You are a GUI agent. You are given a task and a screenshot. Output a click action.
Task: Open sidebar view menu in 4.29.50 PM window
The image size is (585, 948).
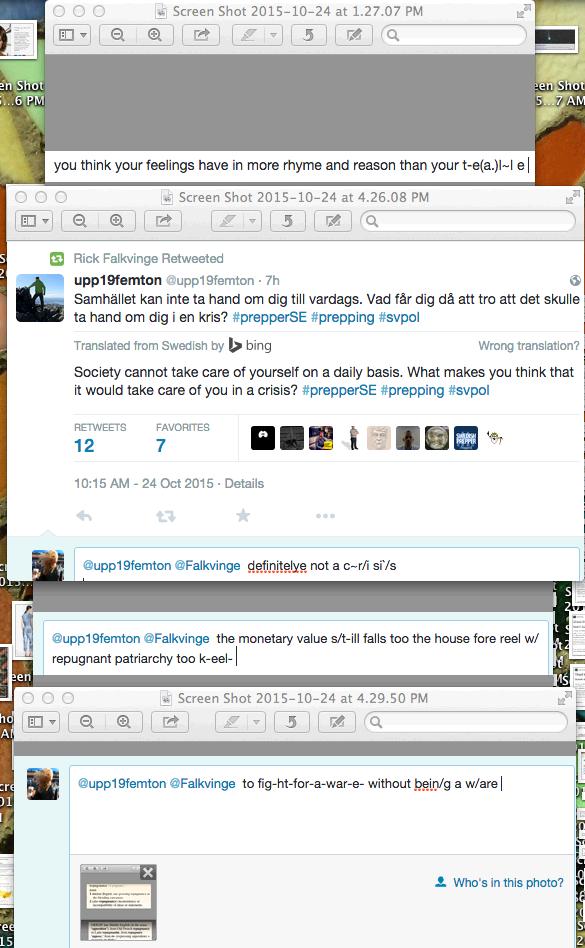pyautogui.click(x=41, y=721)
